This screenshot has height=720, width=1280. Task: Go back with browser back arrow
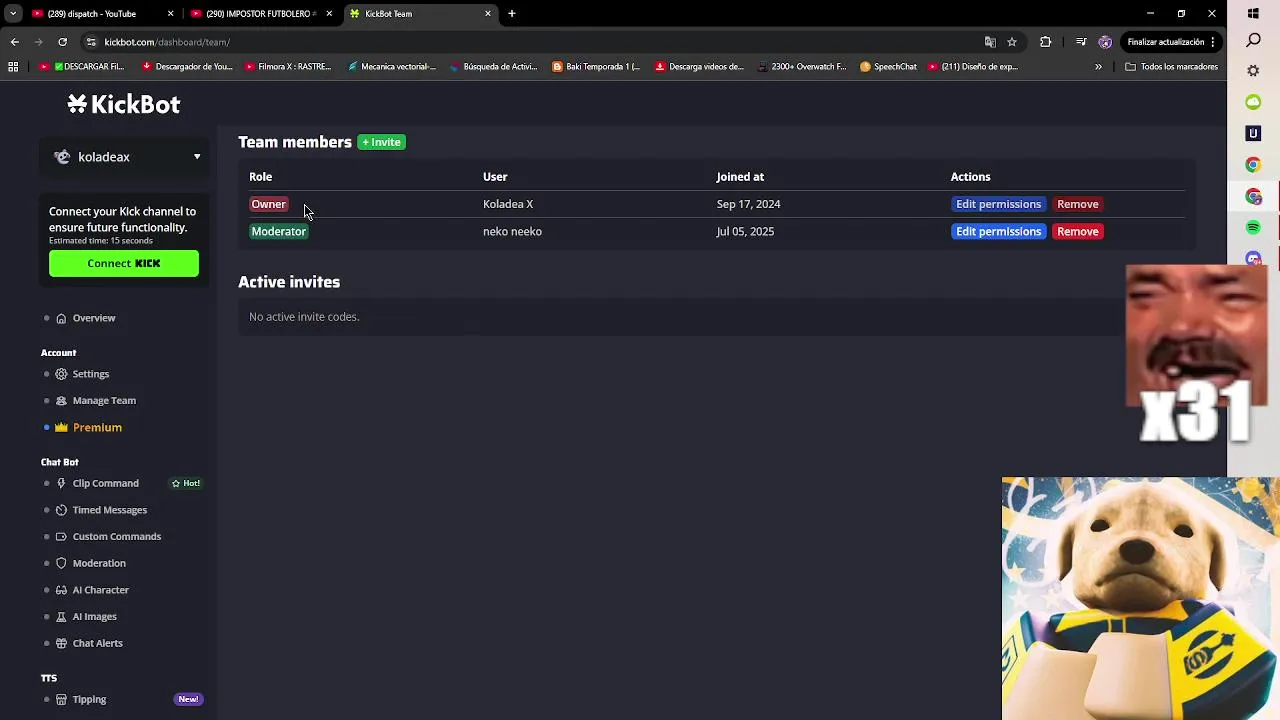[15, 42]
